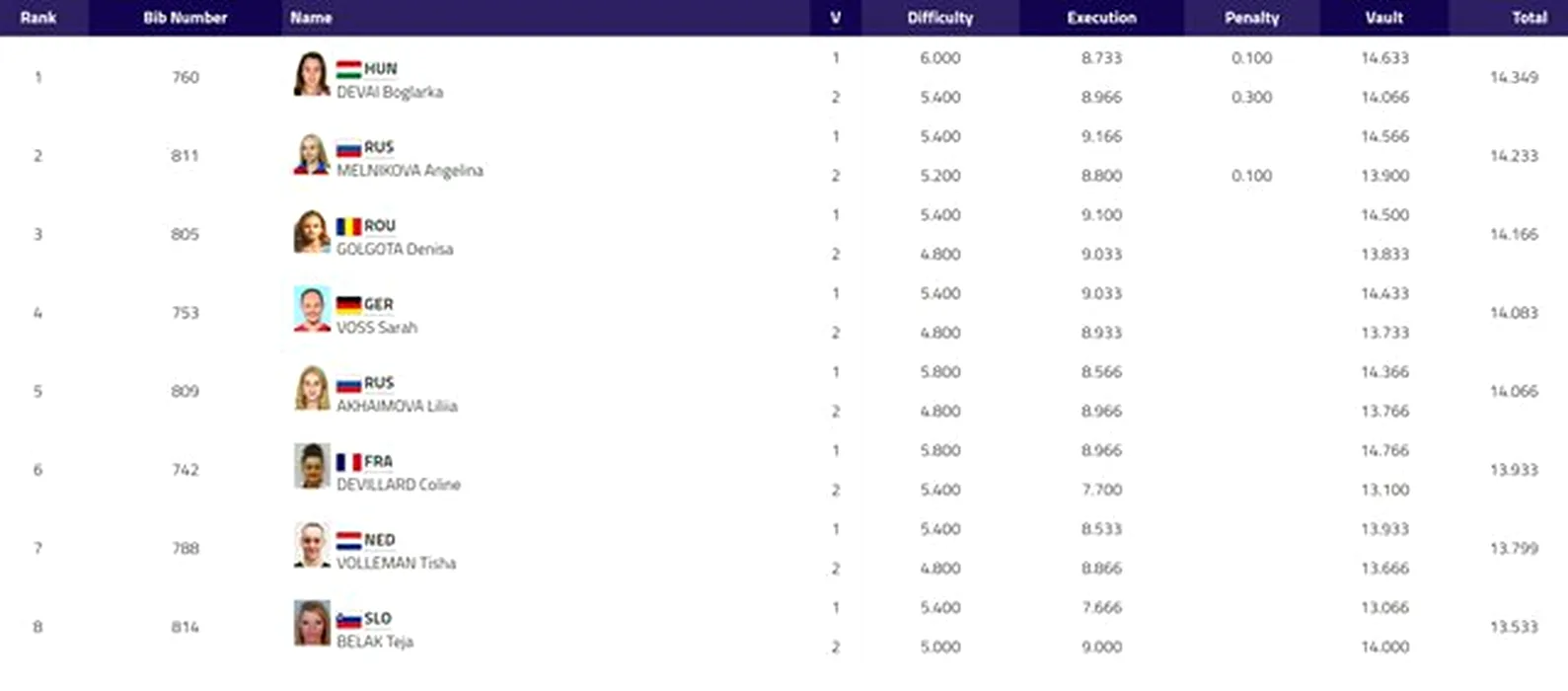Select the 7.700 execution score
This screenshot has height=691, width=1568.
tap(1101, 490)
